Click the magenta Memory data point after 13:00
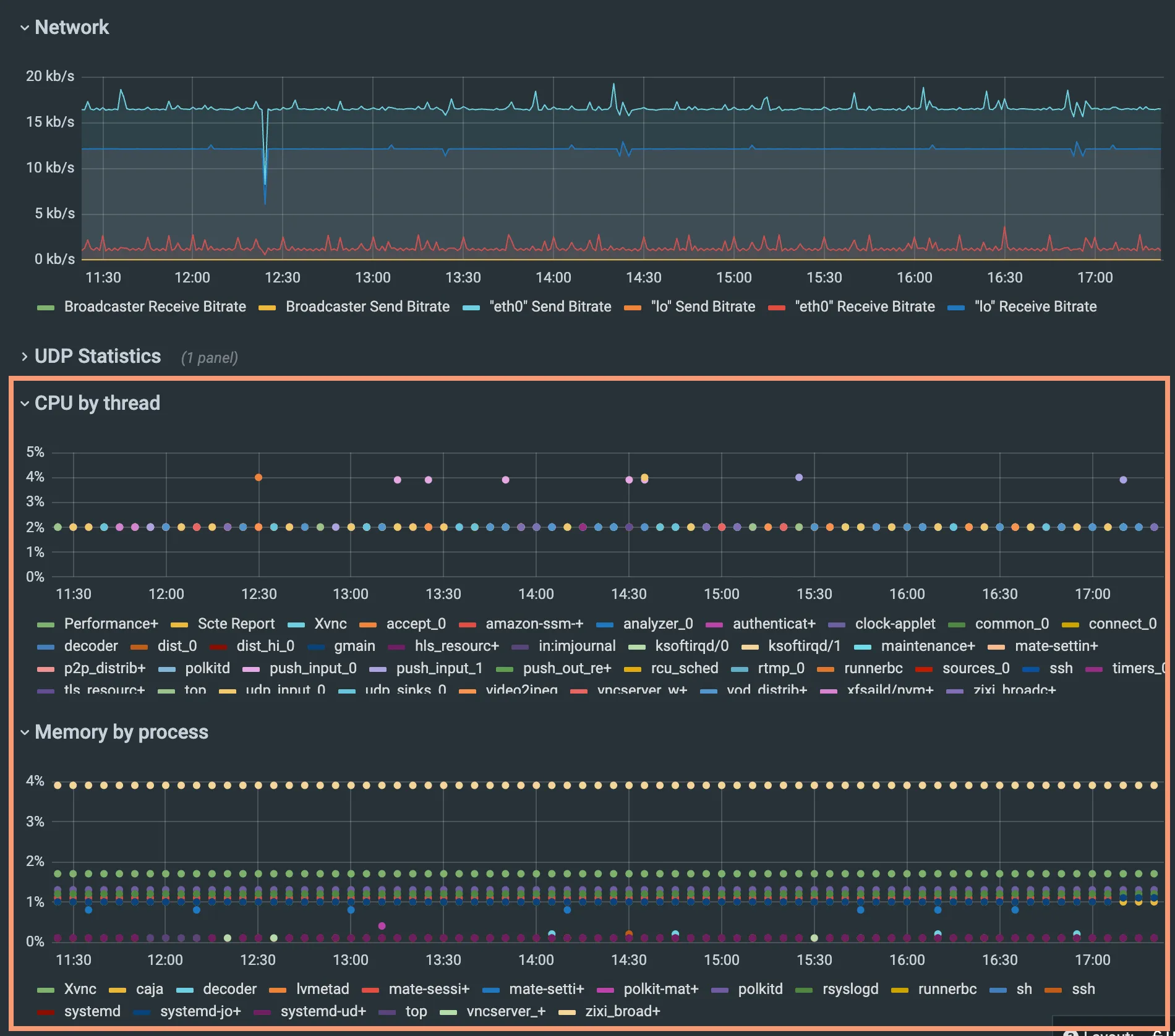1175x1036 pixels. click(x=382, y=926)
